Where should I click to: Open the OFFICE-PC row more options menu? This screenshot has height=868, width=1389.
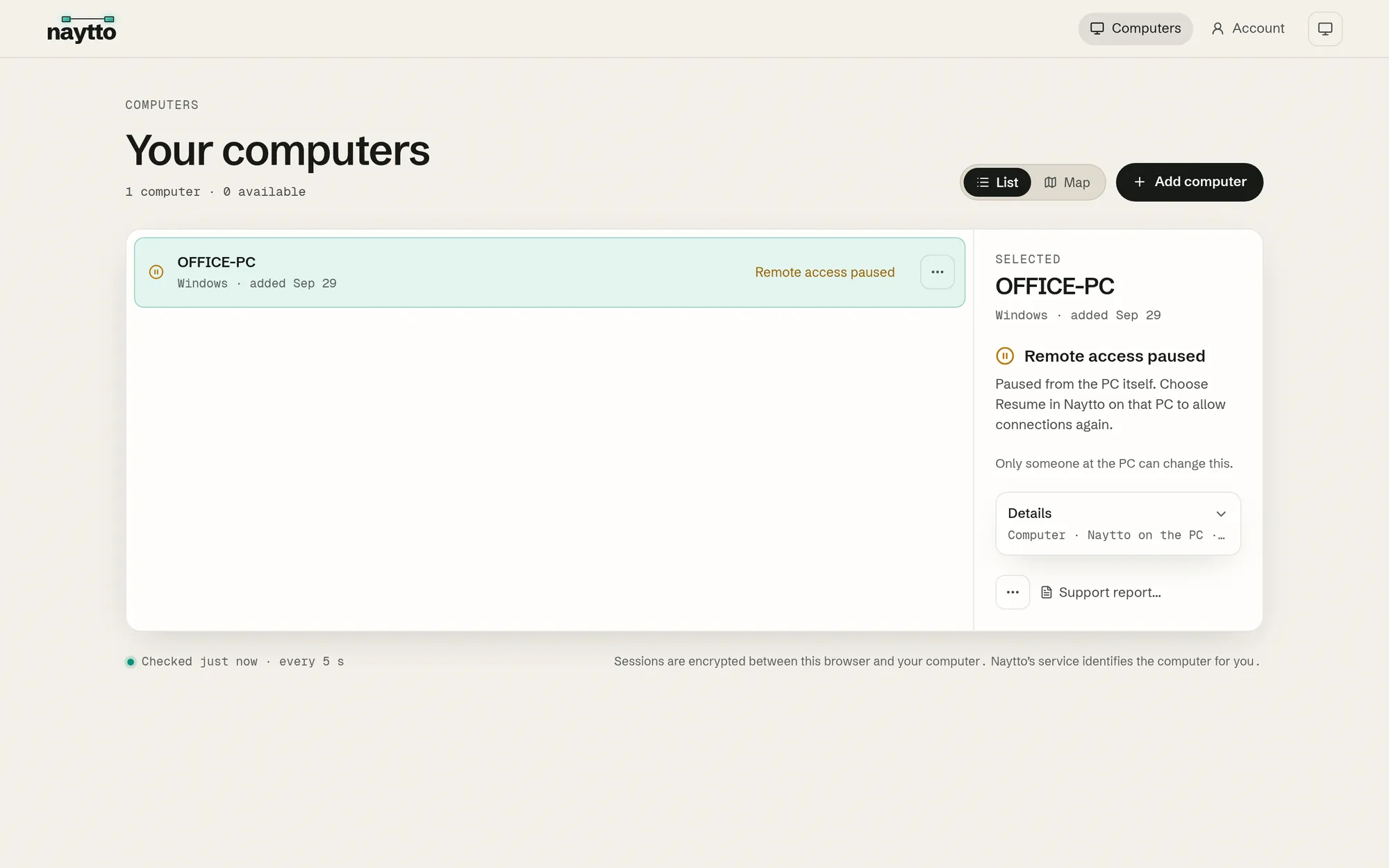937,272
